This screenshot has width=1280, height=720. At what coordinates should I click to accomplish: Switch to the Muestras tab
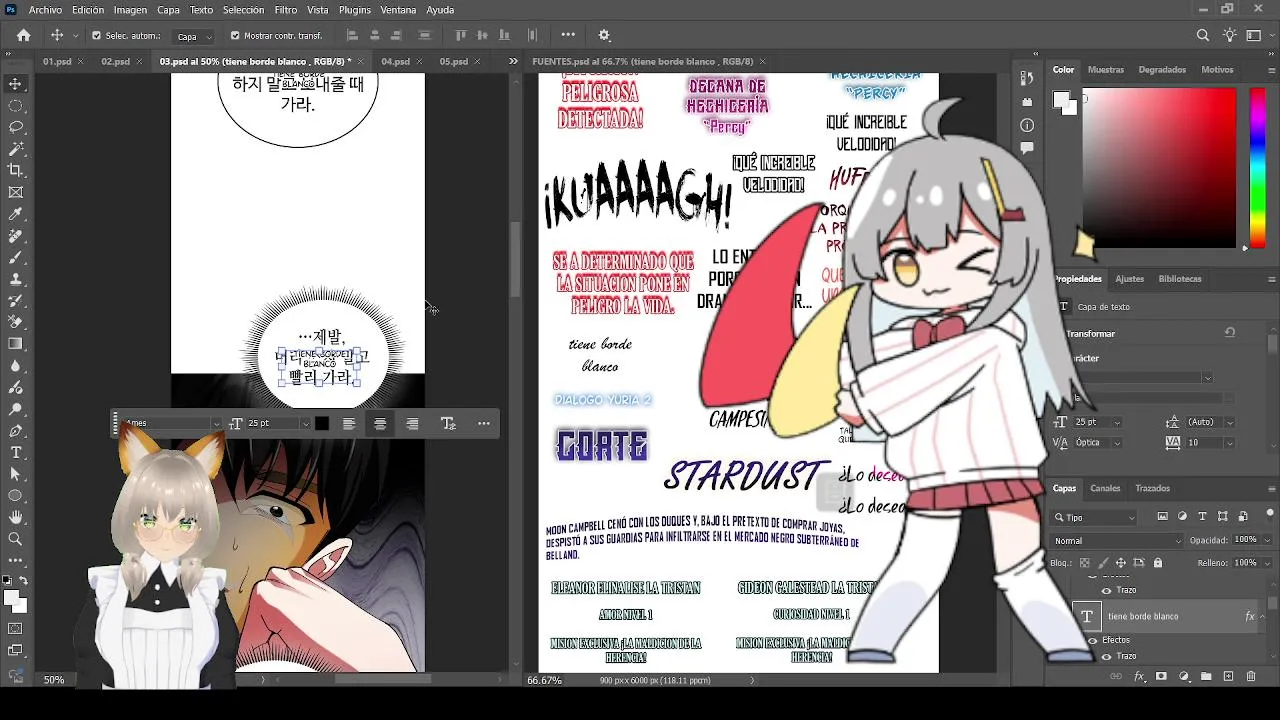point(1106,70)
